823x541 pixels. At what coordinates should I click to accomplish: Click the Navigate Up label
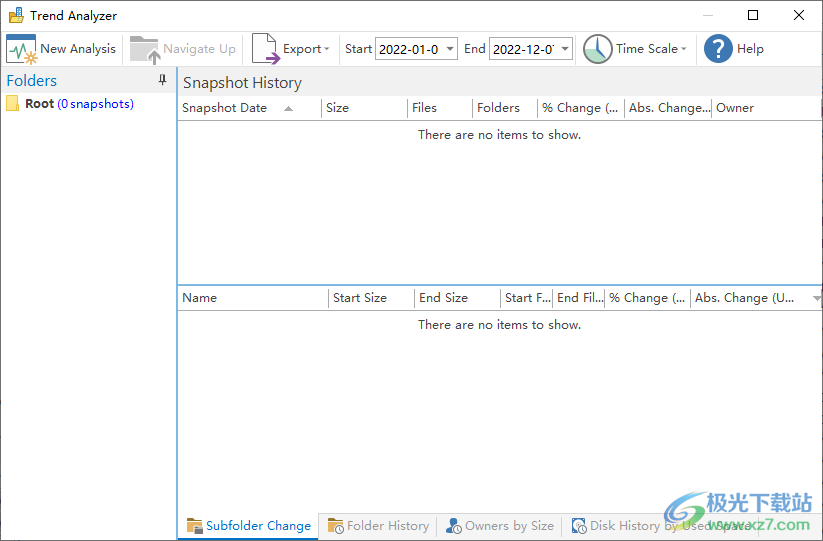point(199,49)
